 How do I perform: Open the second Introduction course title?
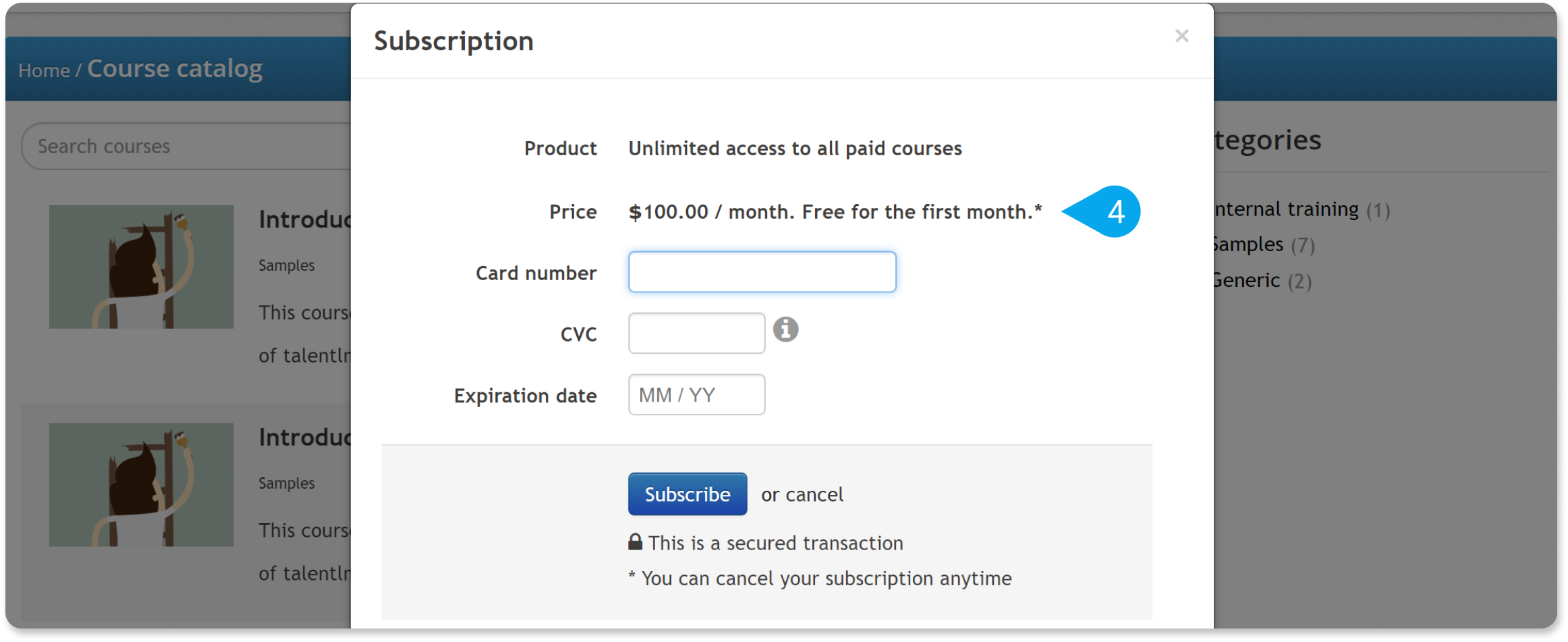(x=305, y=437)
